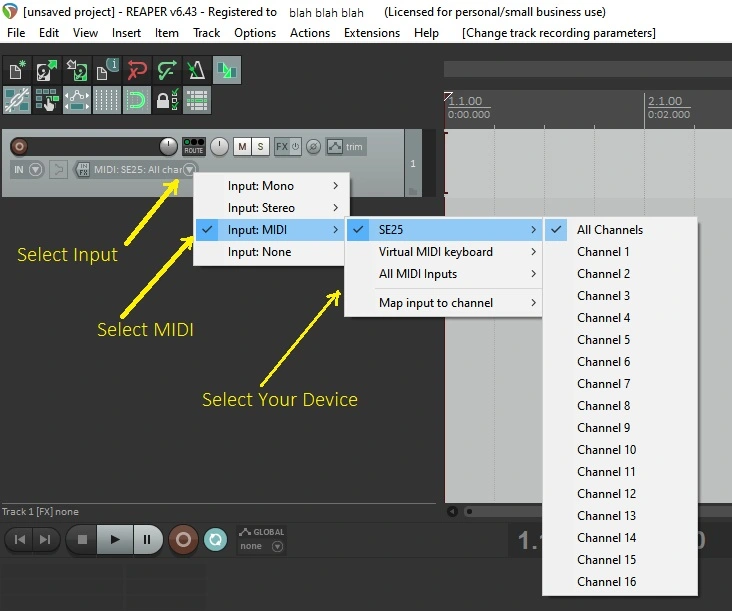Viewport: 732px width, 611px height.
Task: Expand Map input to channel submenu
Action: [443, 303]
